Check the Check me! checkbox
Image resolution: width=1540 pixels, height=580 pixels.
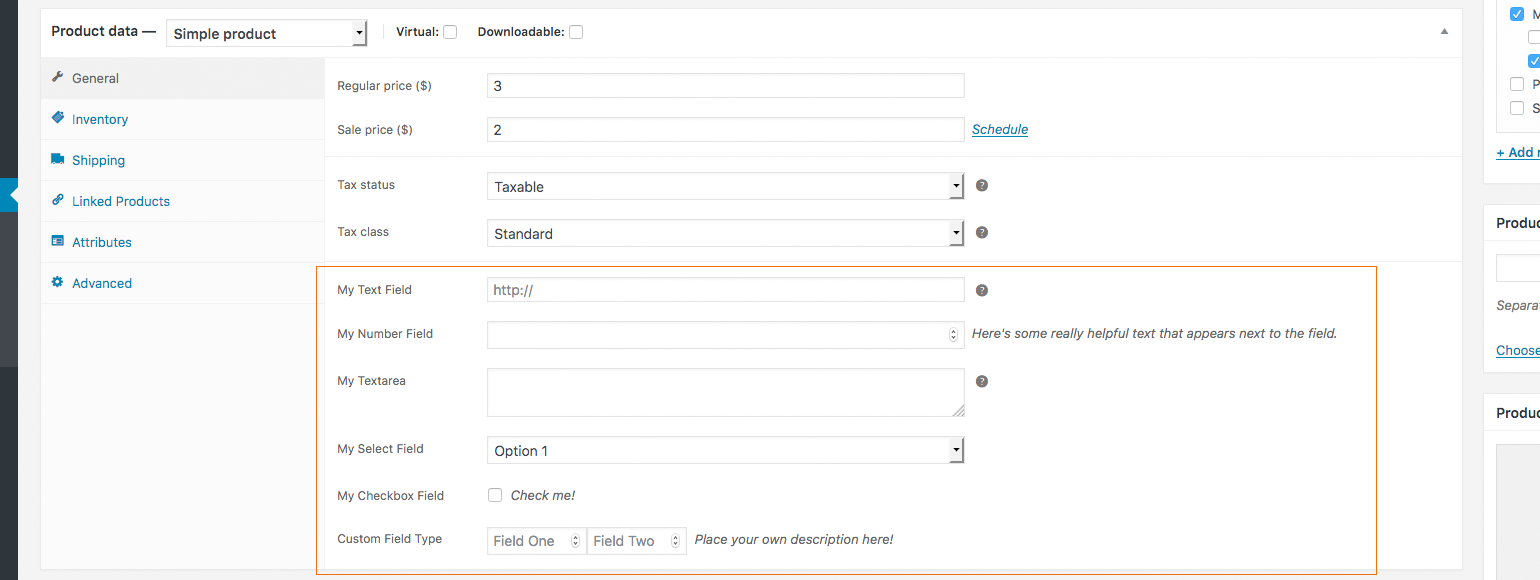[x=495, y=495]
